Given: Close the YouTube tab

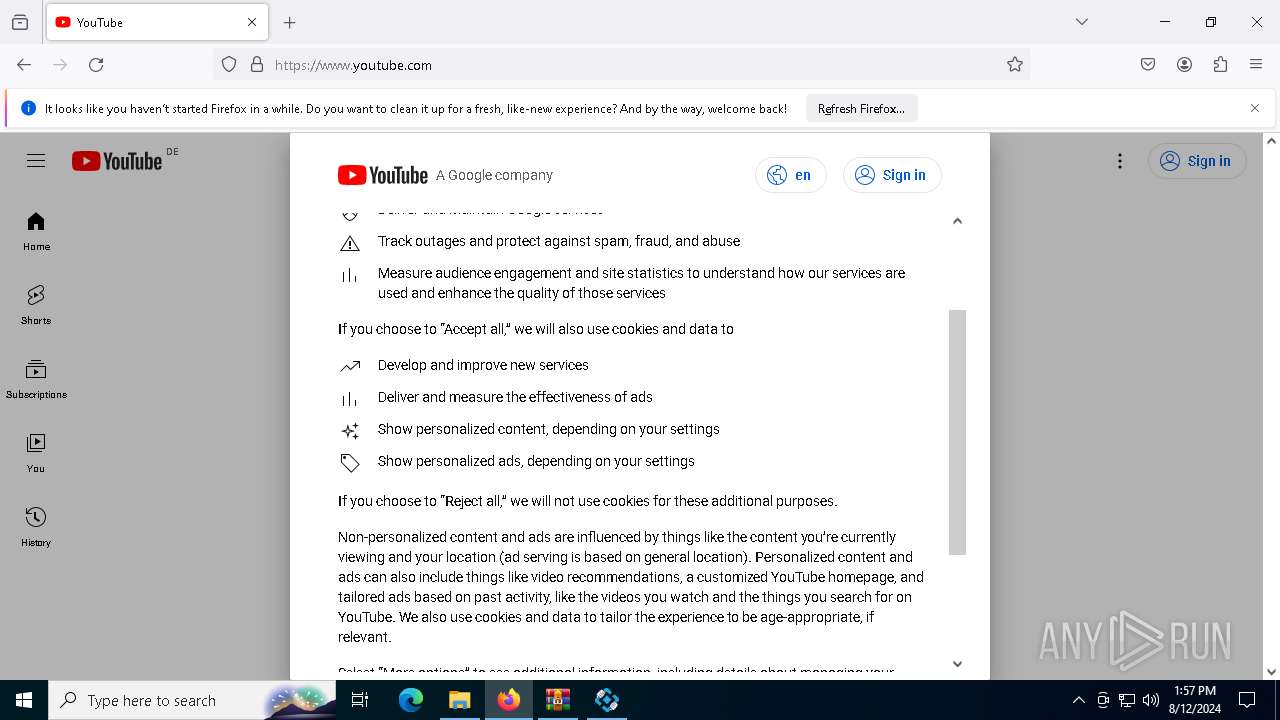Looking at the screenshot, I should tap(252, 22).
